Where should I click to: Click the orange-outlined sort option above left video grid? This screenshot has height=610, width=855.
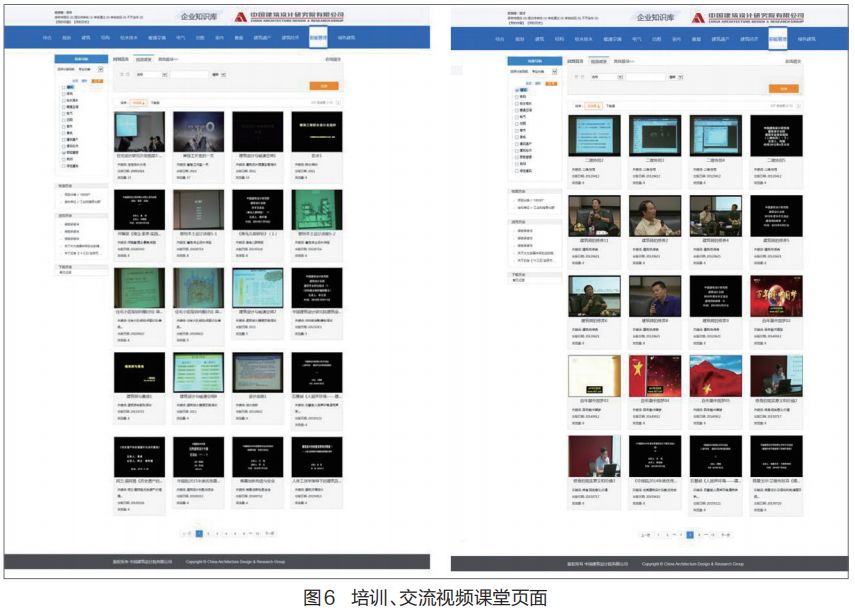[138, 102]
